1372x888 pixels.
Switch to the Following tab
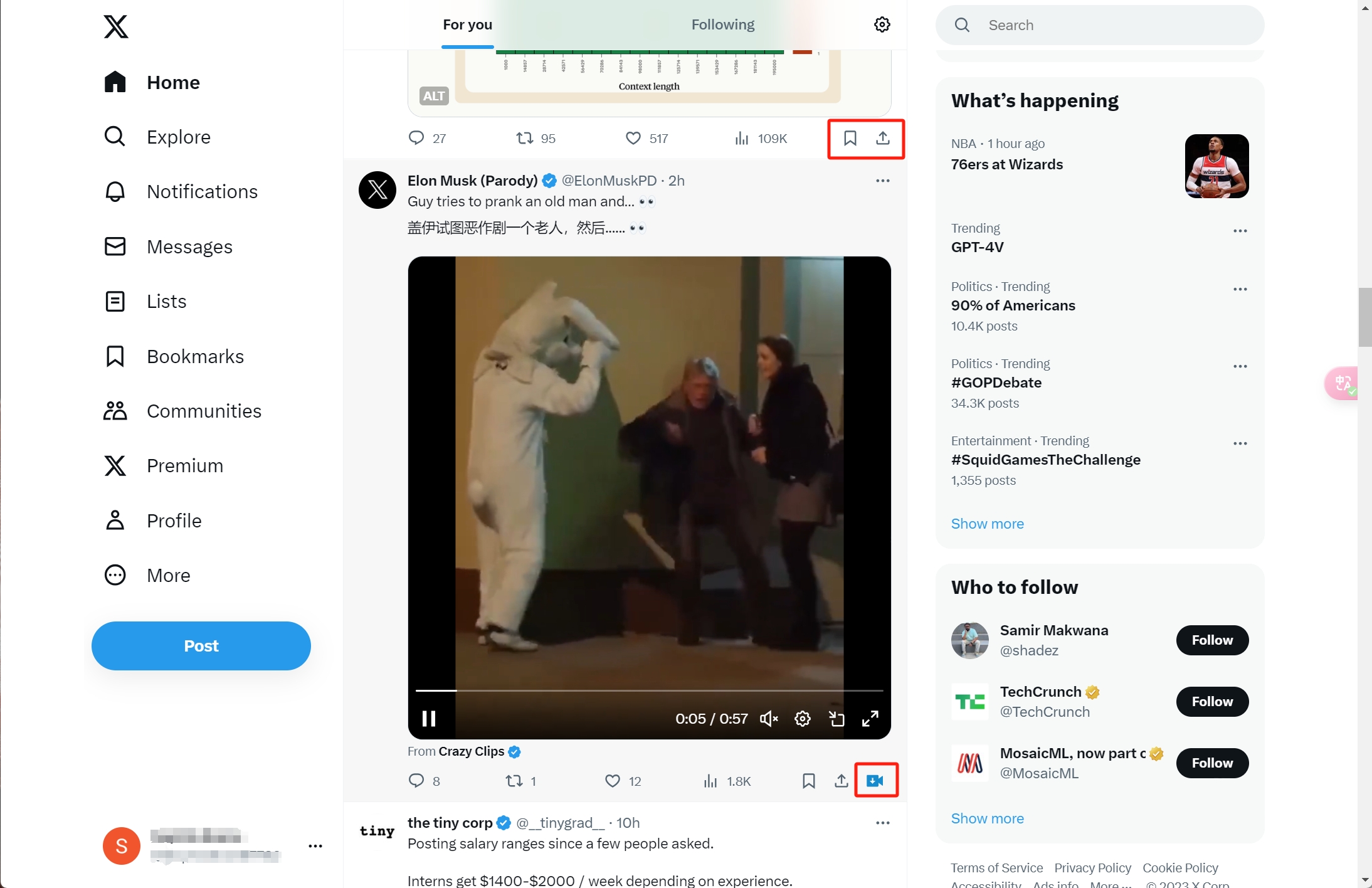(722, 24)
